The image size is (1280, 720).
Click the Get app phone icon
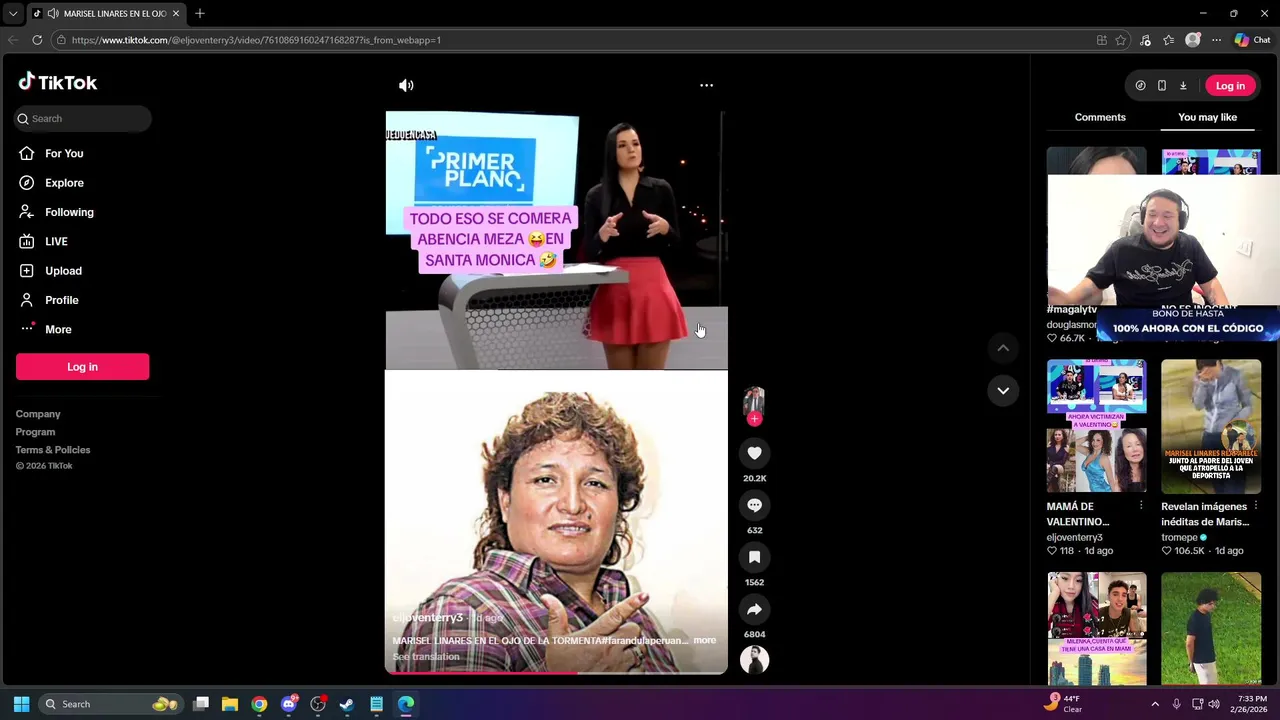[1161, 86]
